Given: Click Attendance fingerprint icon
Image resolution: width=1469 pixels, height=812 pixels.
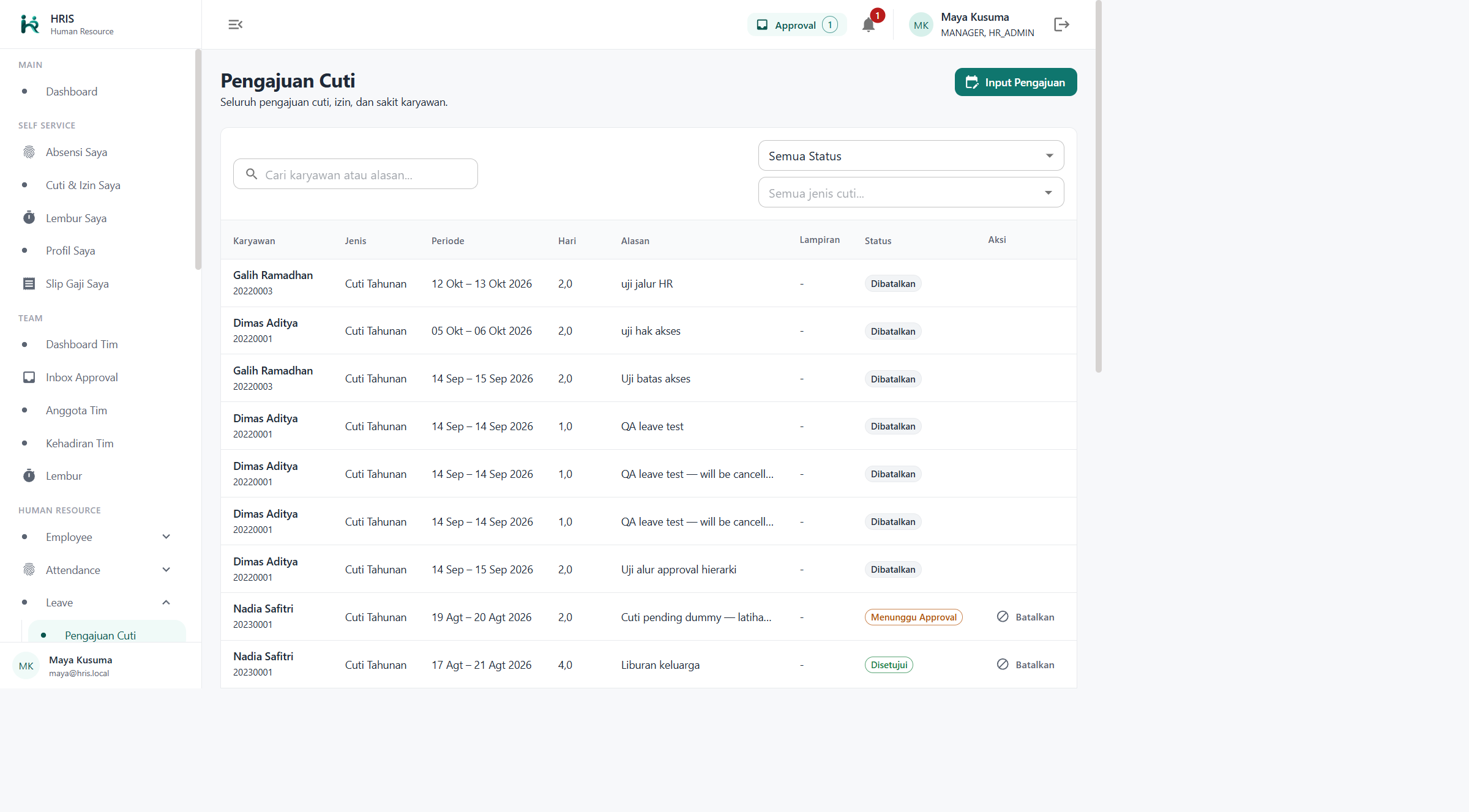Looking at the screenshot, I should pos(29,570).
